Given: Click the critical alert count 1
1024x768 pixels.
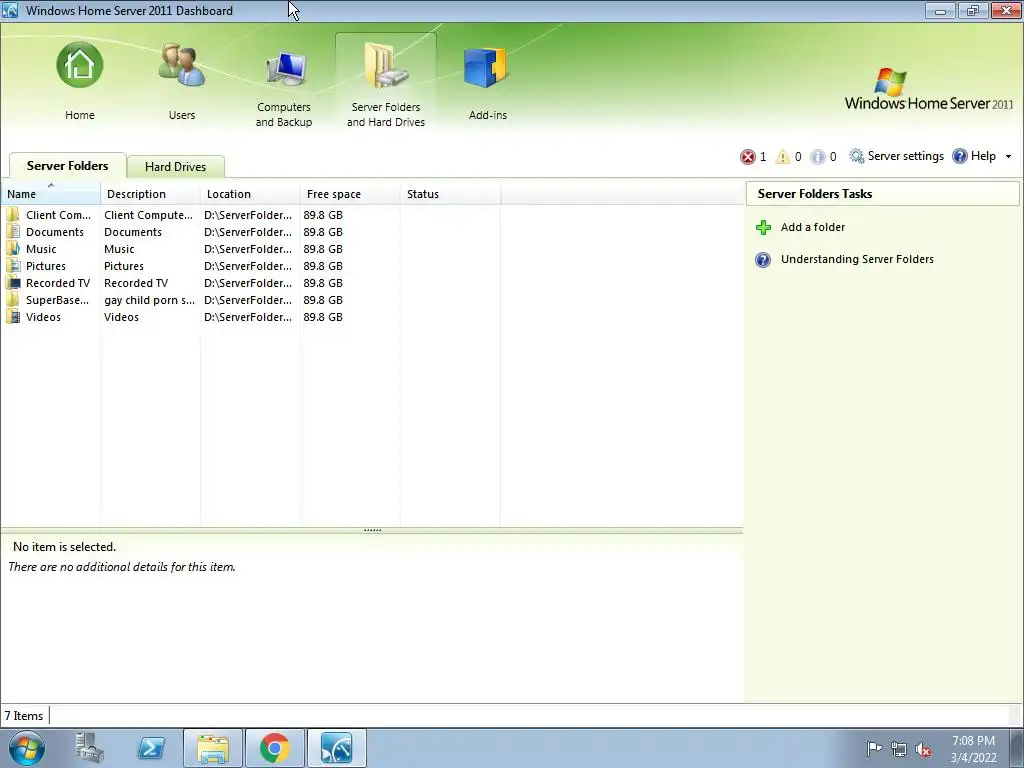Looking at the screenshot, I should point(763,157).
